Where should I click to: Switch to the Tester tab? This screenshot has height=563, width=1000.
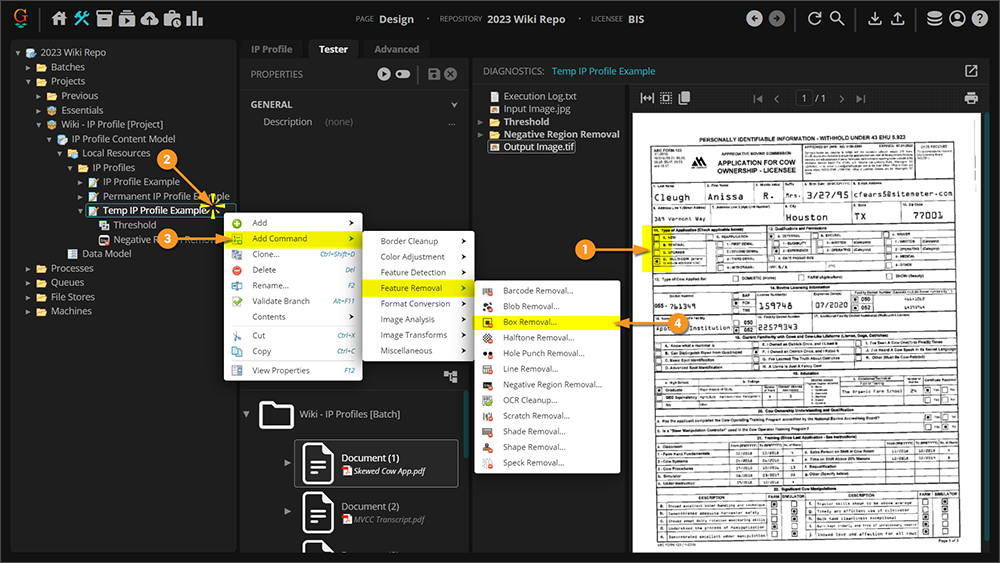click(333, 49)
